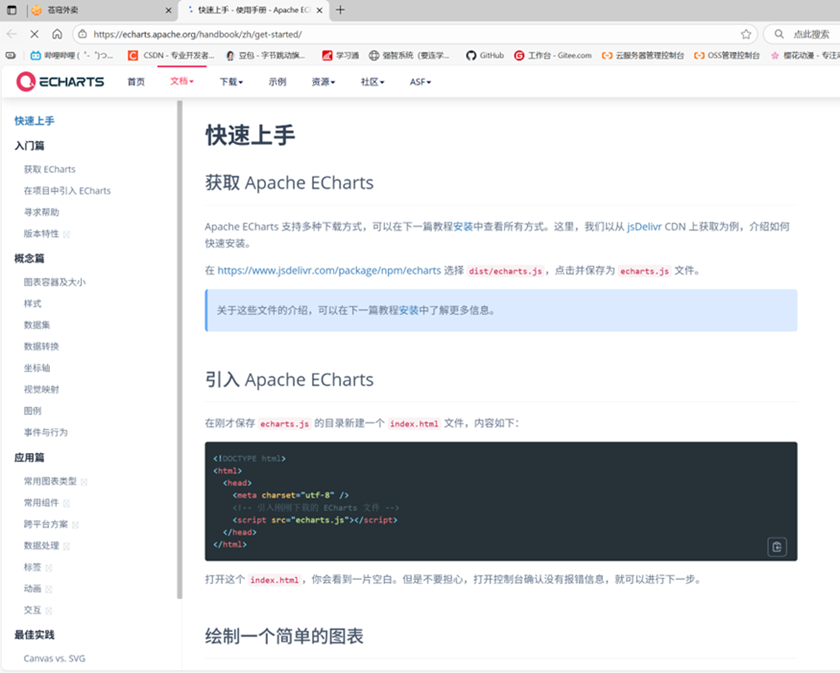Switch to the 苍穹外卖 browser tab
Screen dimensions: 840x673
(x=101, y=10)
